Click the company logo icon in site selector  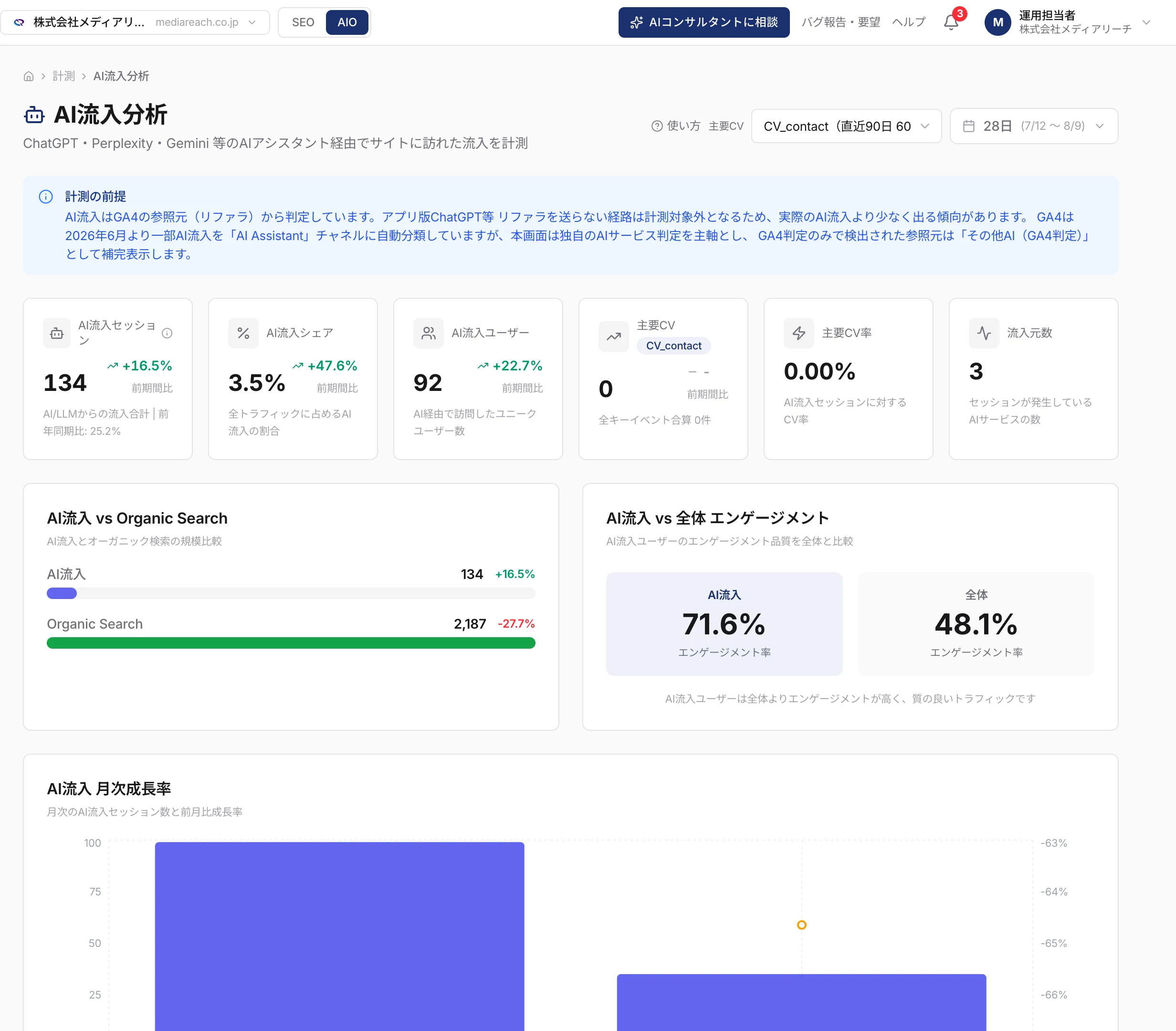19,22
